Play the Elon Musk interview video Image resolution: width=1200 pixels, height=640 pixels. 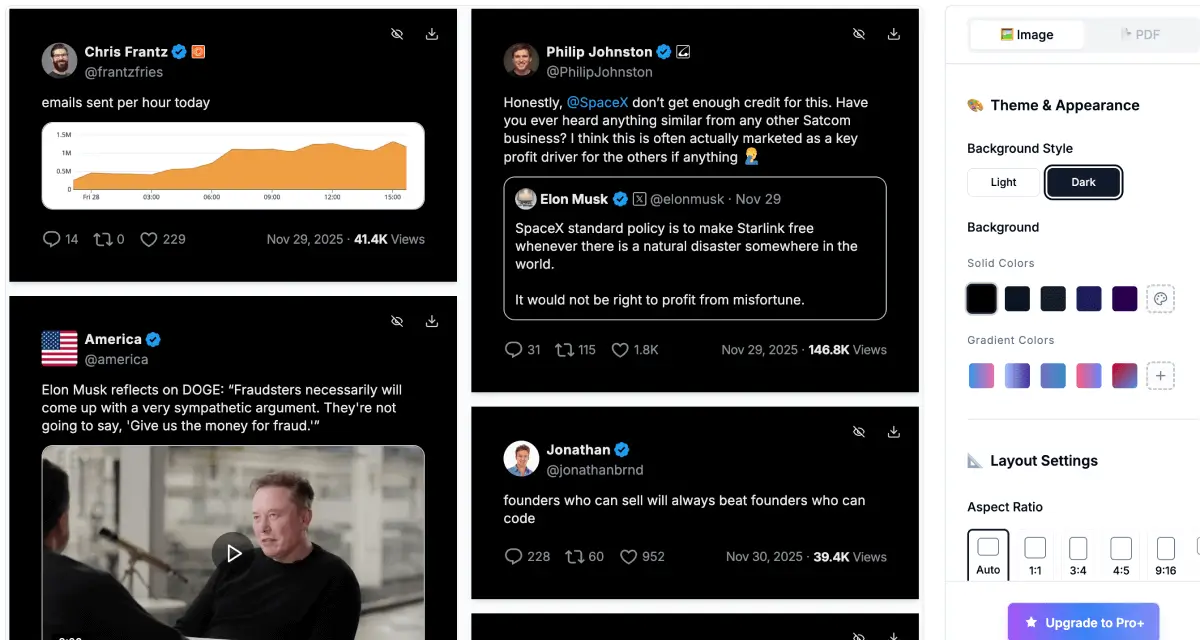pos(233,553)
